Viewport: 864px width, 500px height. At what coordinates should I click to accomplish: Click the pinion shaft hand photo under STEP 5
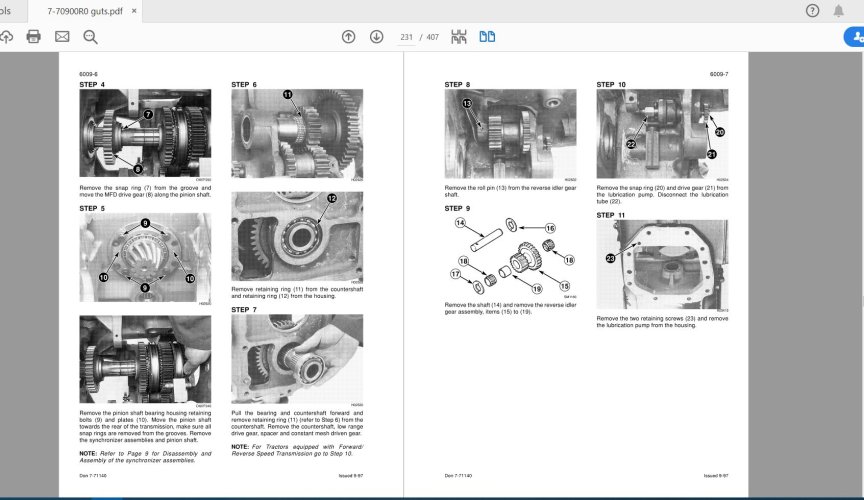(x=145, y=359)
